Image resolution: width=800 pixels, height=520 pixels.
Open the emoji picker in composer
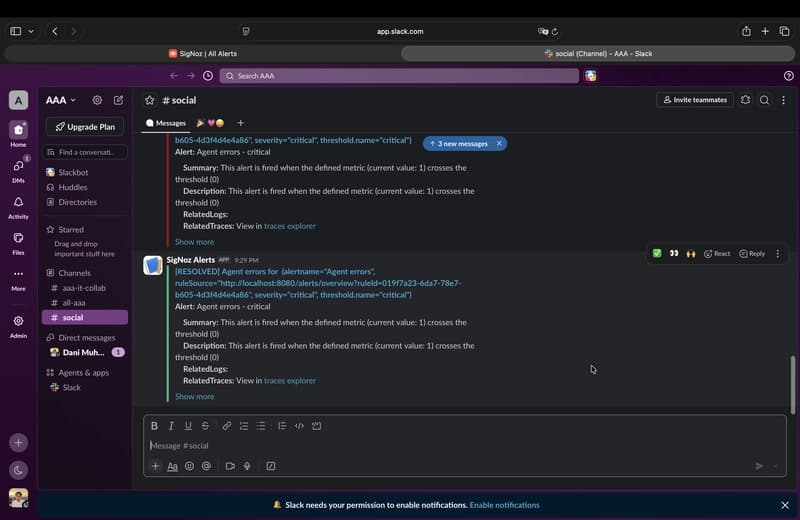point(189,466)
